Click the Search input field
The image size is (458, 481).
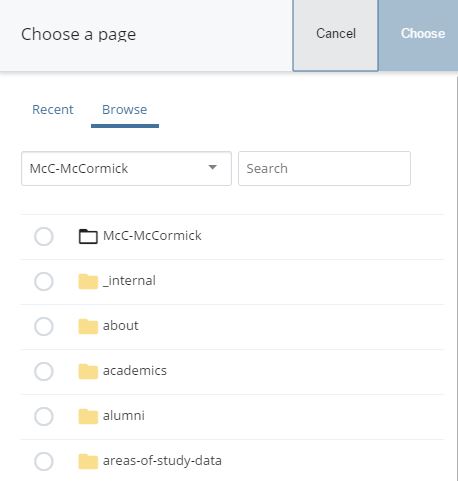(x=324, y=168)
